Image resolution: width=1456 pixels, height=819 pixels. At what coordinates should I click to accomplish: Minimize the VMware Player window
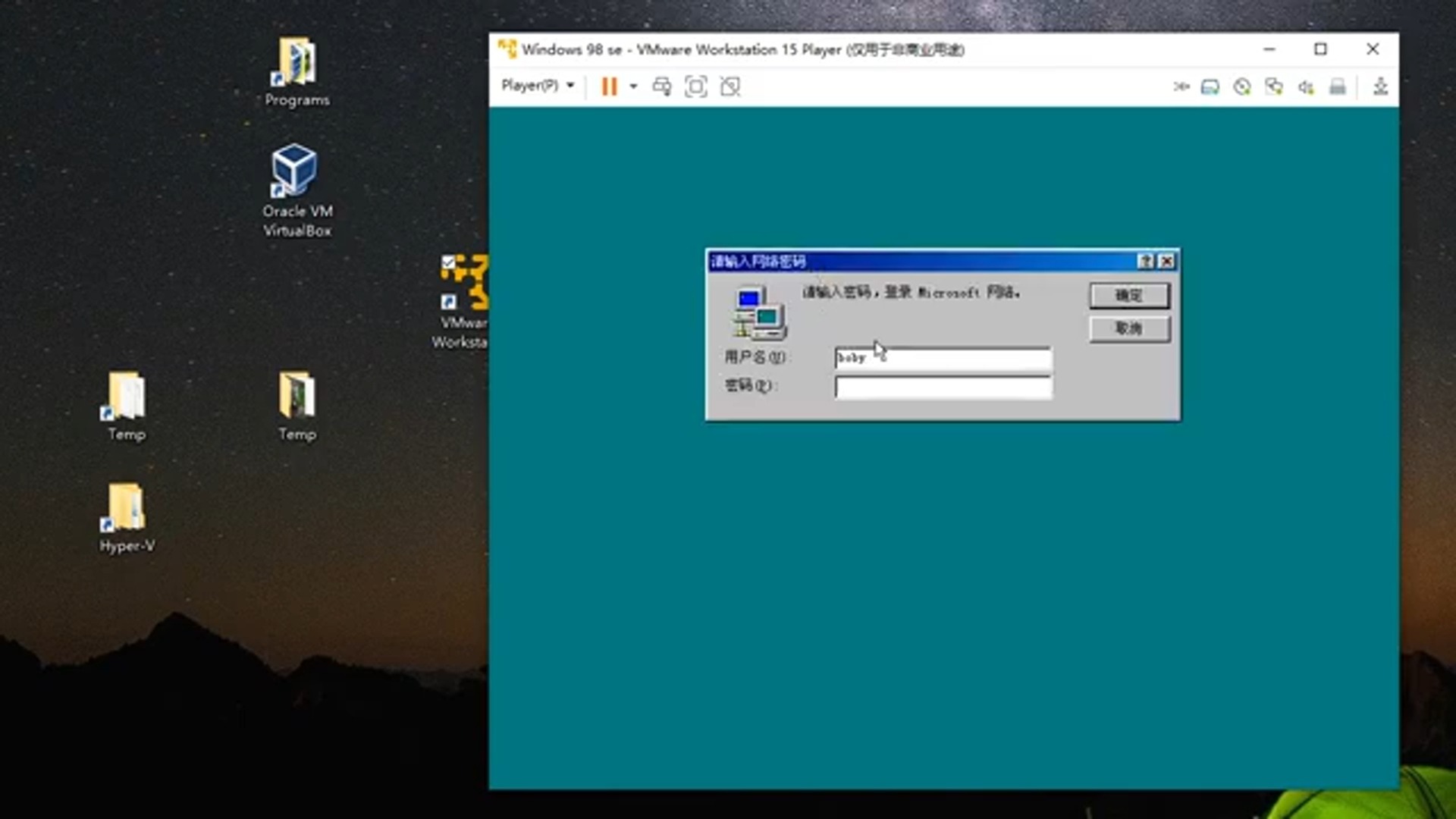(1269, 49)
